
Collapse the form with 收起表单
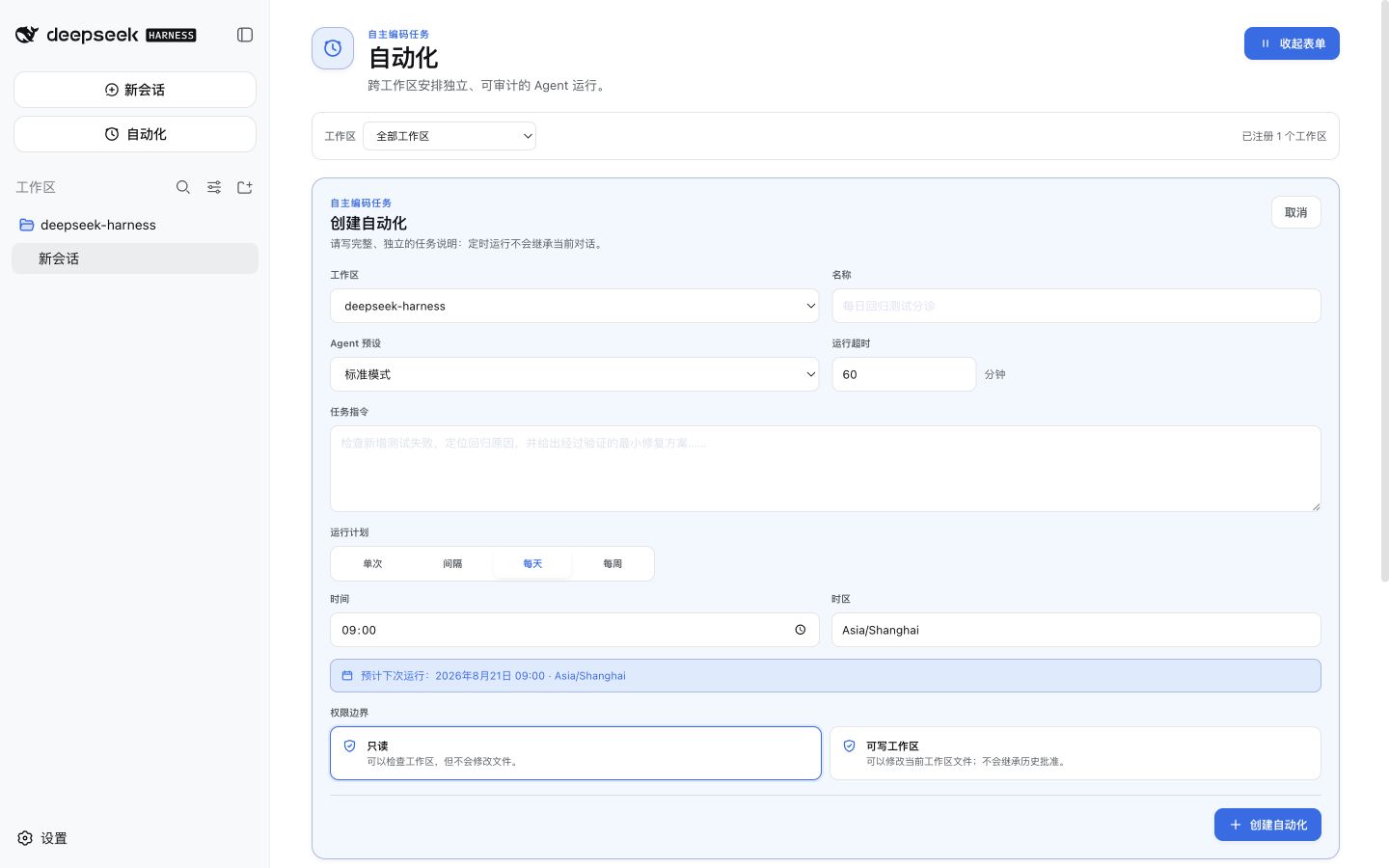1292,43
